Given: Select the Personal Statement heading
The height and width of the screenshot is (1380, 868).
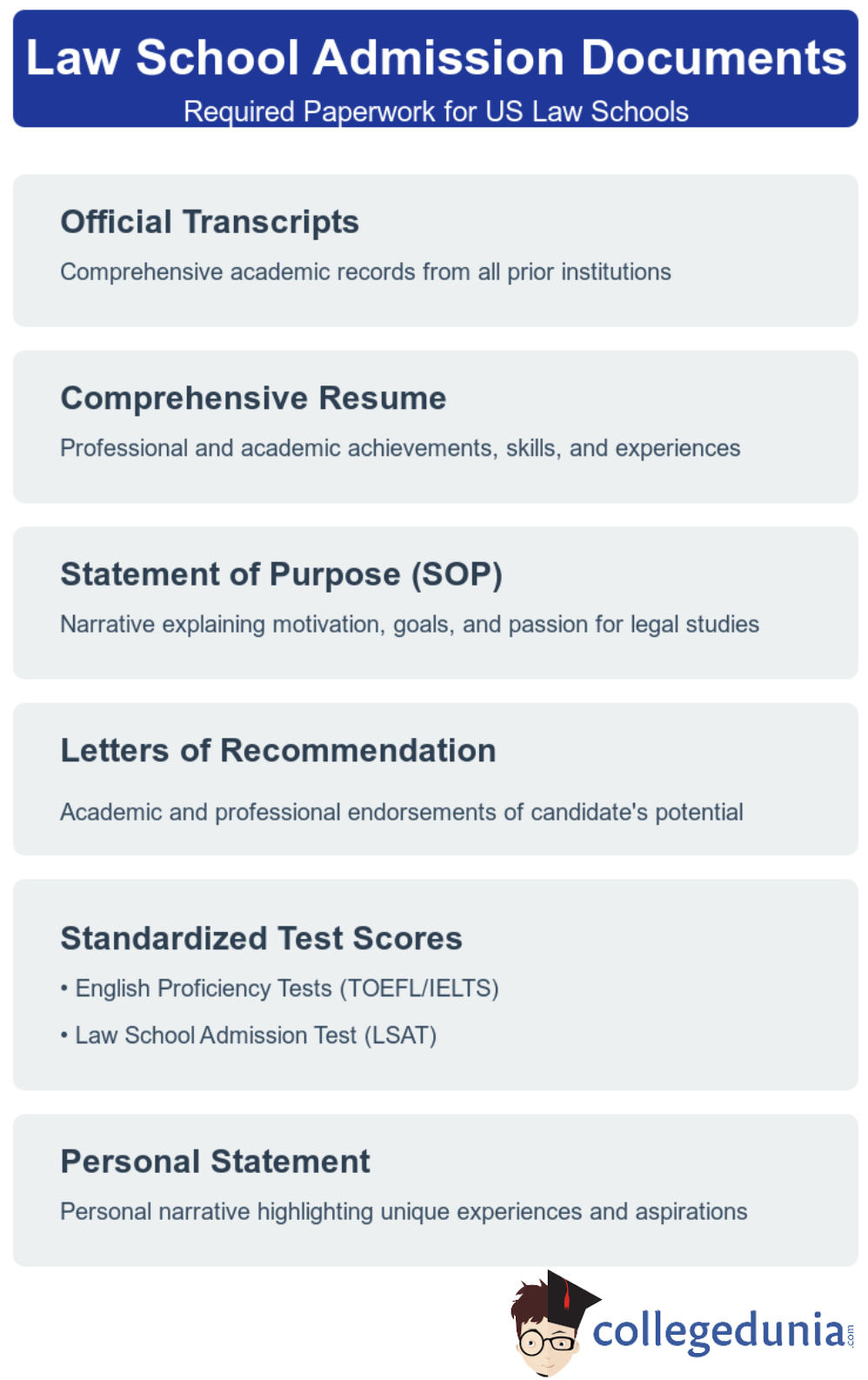Looking at the screenshot, I should 215,1162.
